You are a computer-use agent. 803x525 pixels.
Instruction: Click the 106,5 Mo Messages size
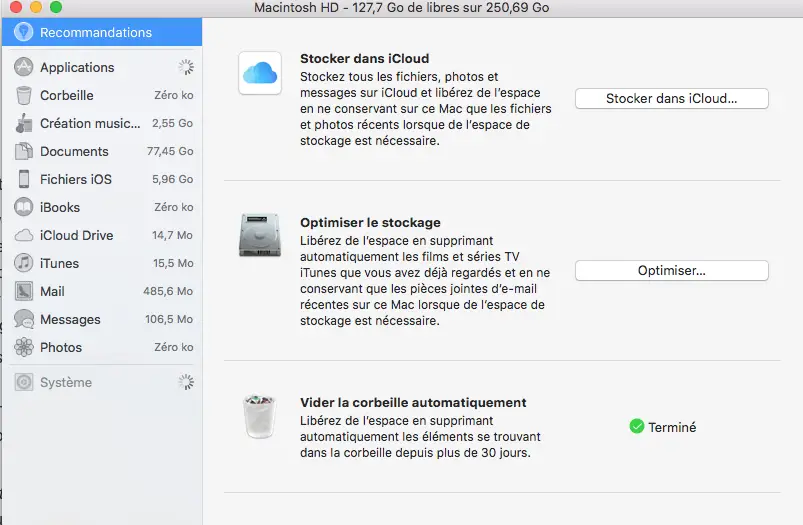pyautogui.click(x=169, y=319)
